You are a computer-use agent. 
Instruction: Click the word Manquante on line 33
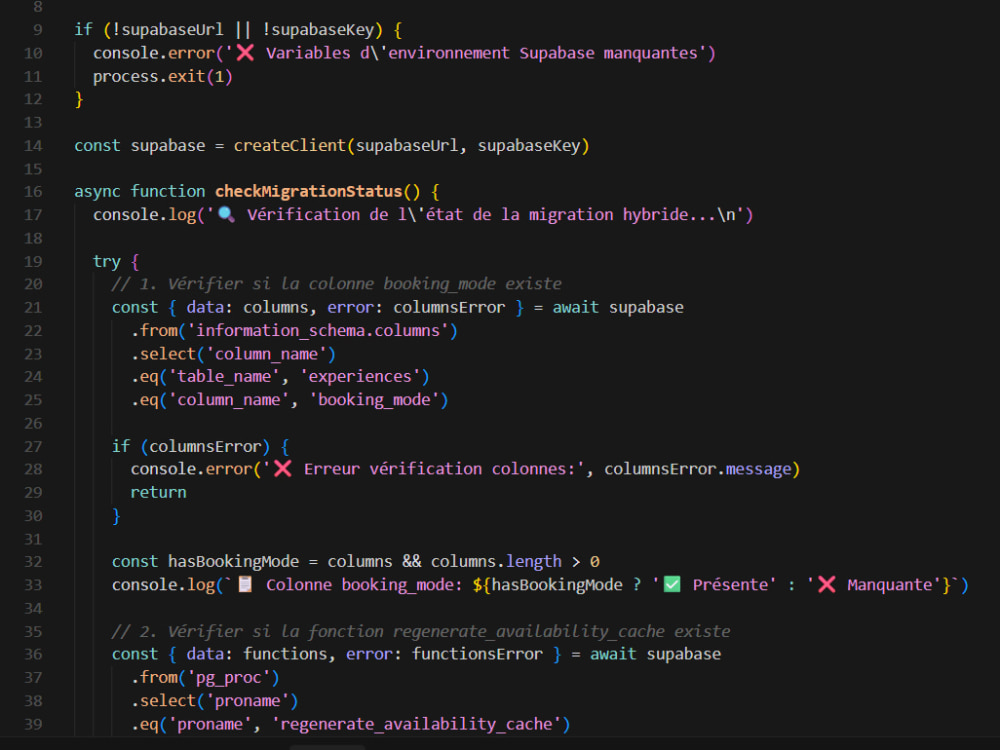(x=890, y=585)
